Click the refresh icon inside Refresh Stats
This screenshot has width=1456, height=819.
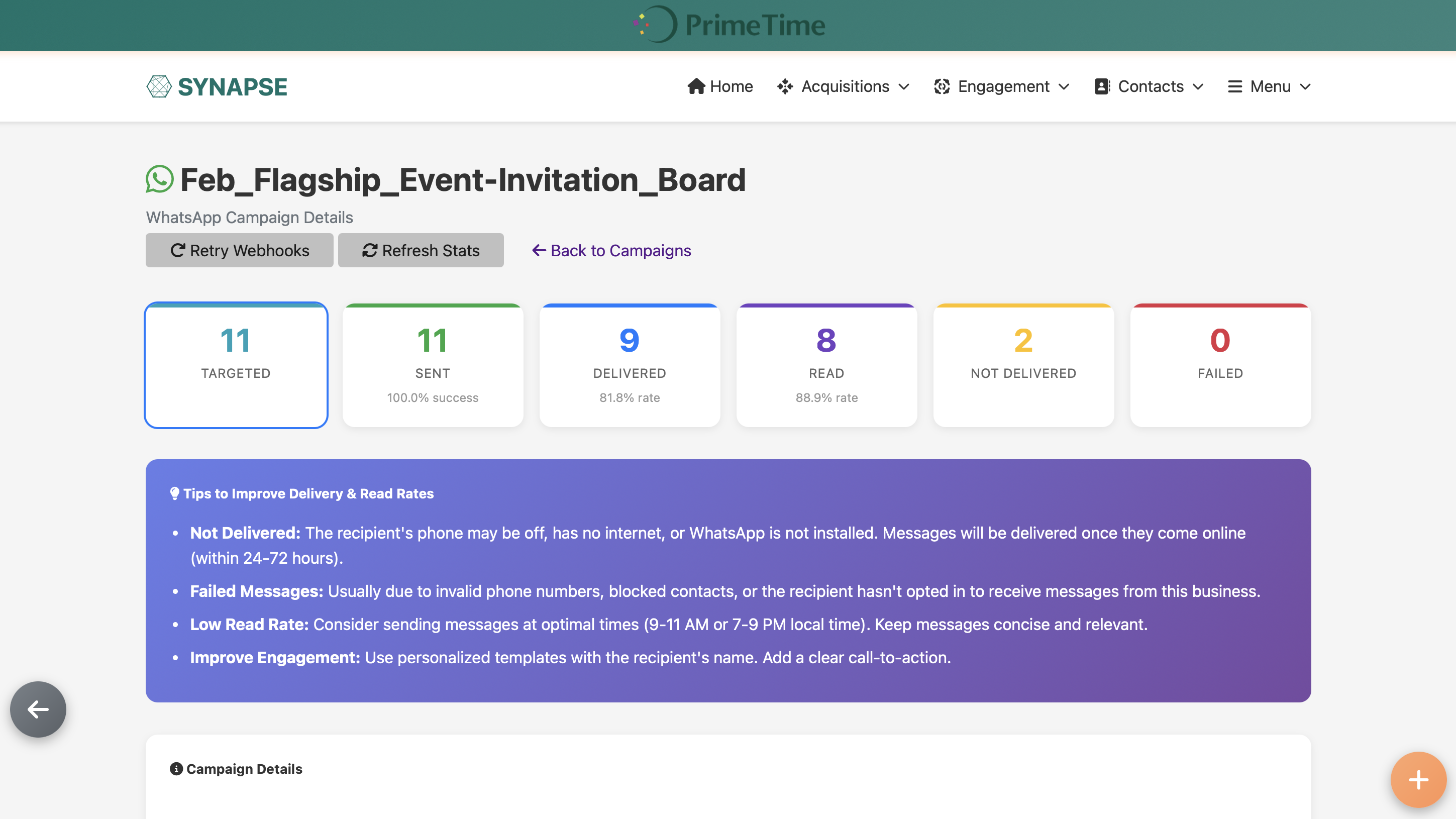[370, 250]
